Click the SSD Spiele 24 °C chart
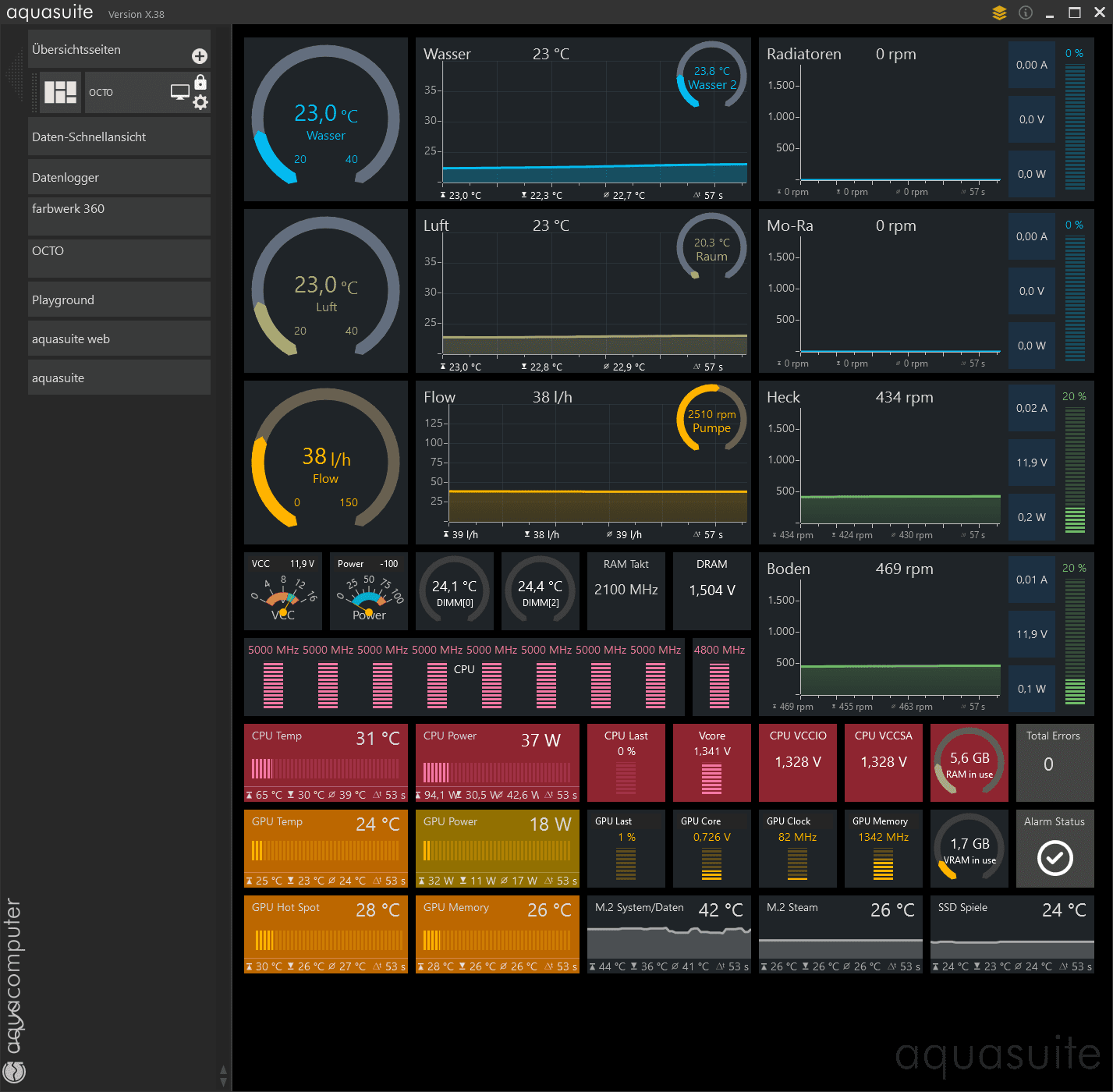This screenshot has height=1092, width=1113. (1012, 934)
